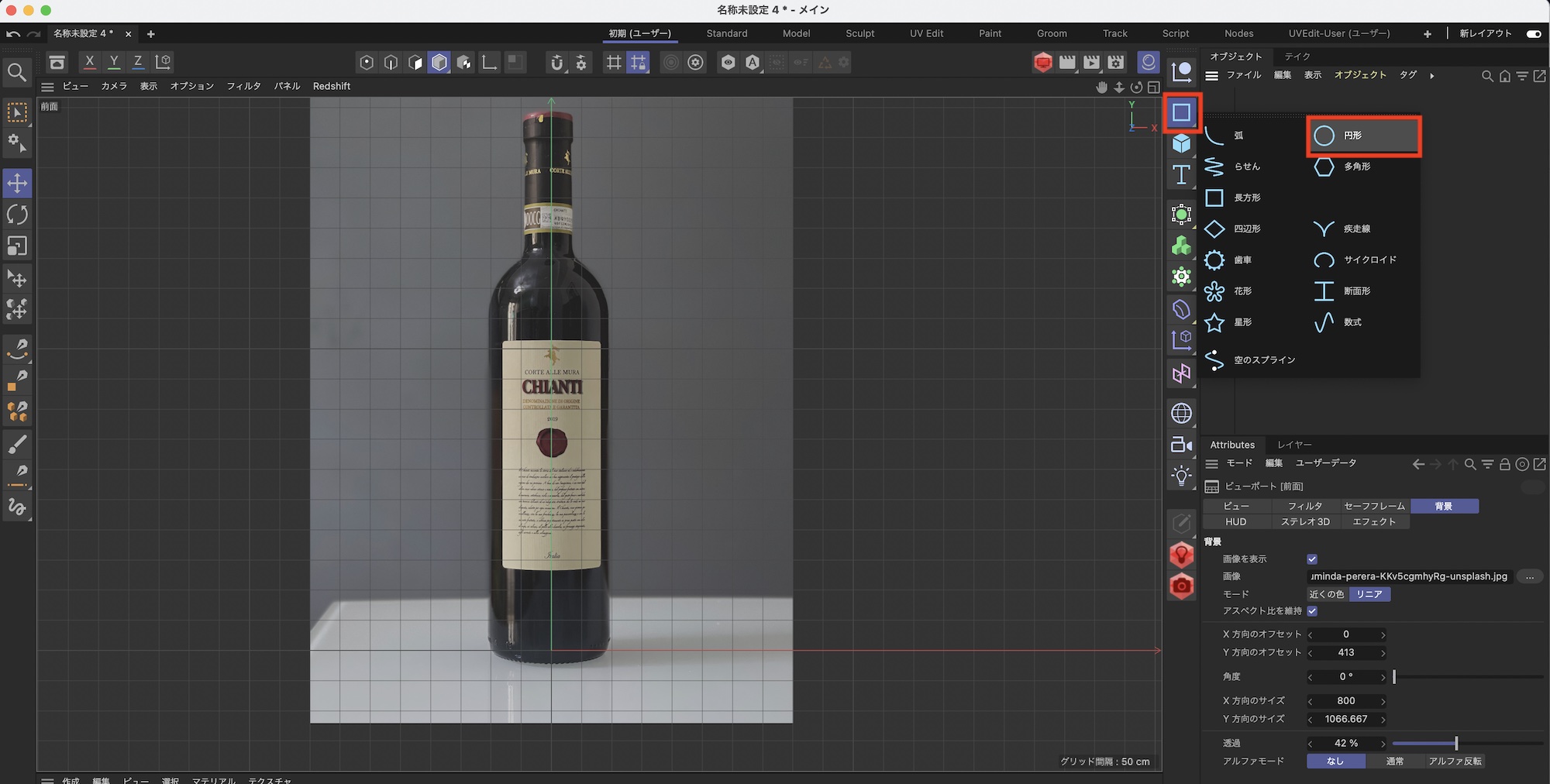Select the Rotate tool
1550x784 pixels.
(17, 215)
